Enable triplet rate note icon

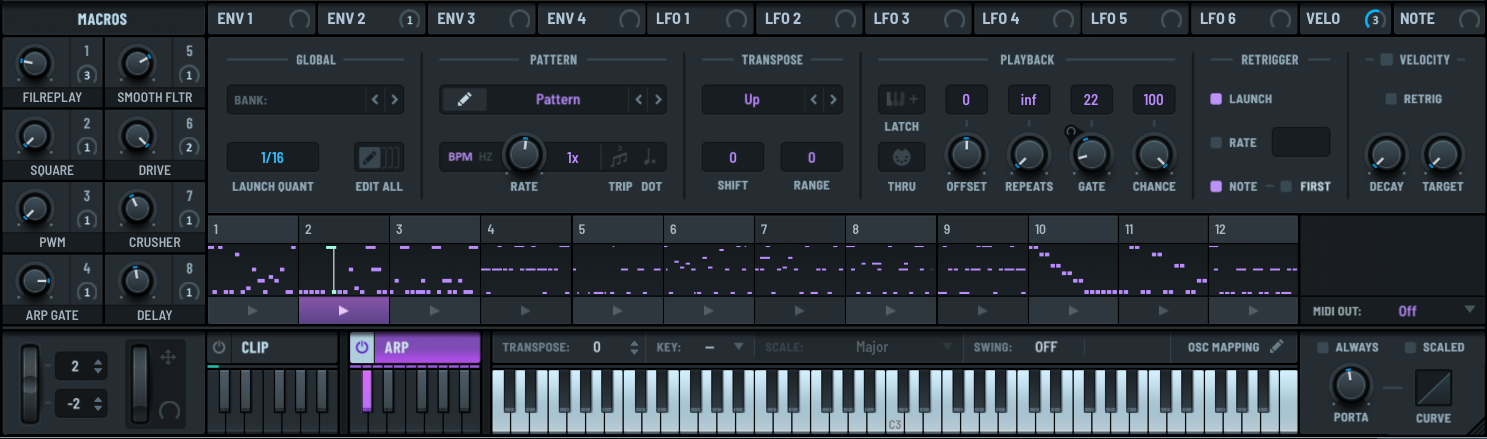point(620,157)
